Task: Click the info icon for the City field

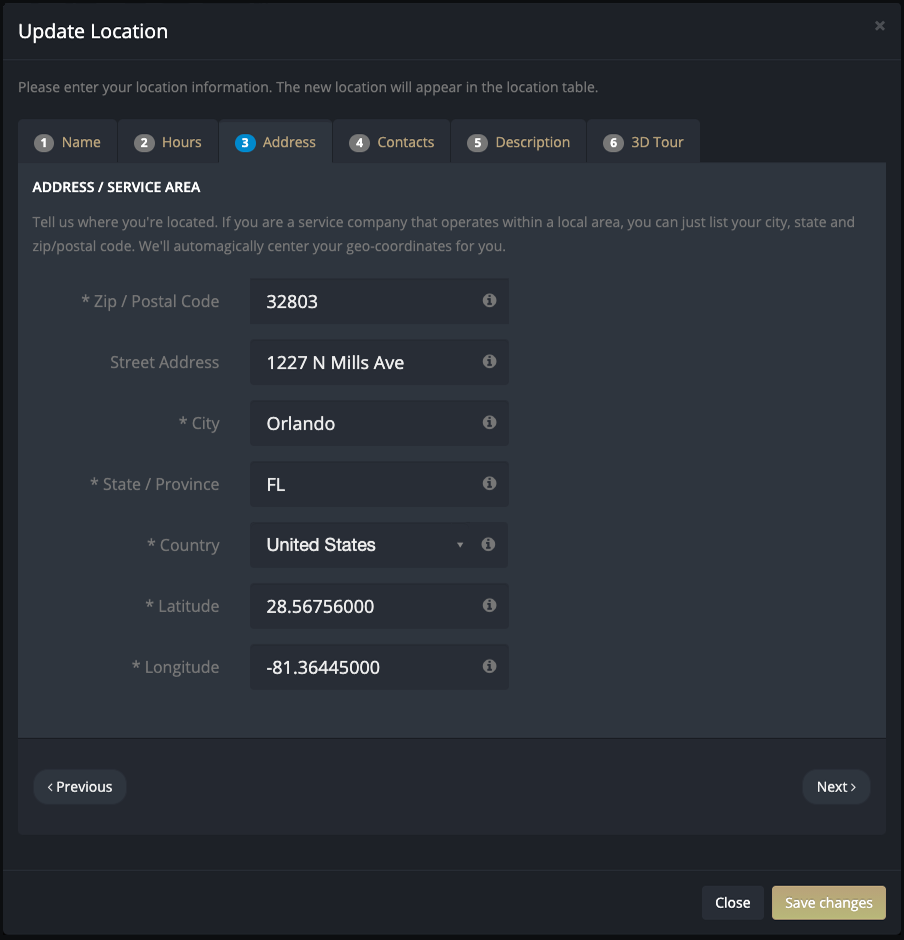Action: [489, 423]
